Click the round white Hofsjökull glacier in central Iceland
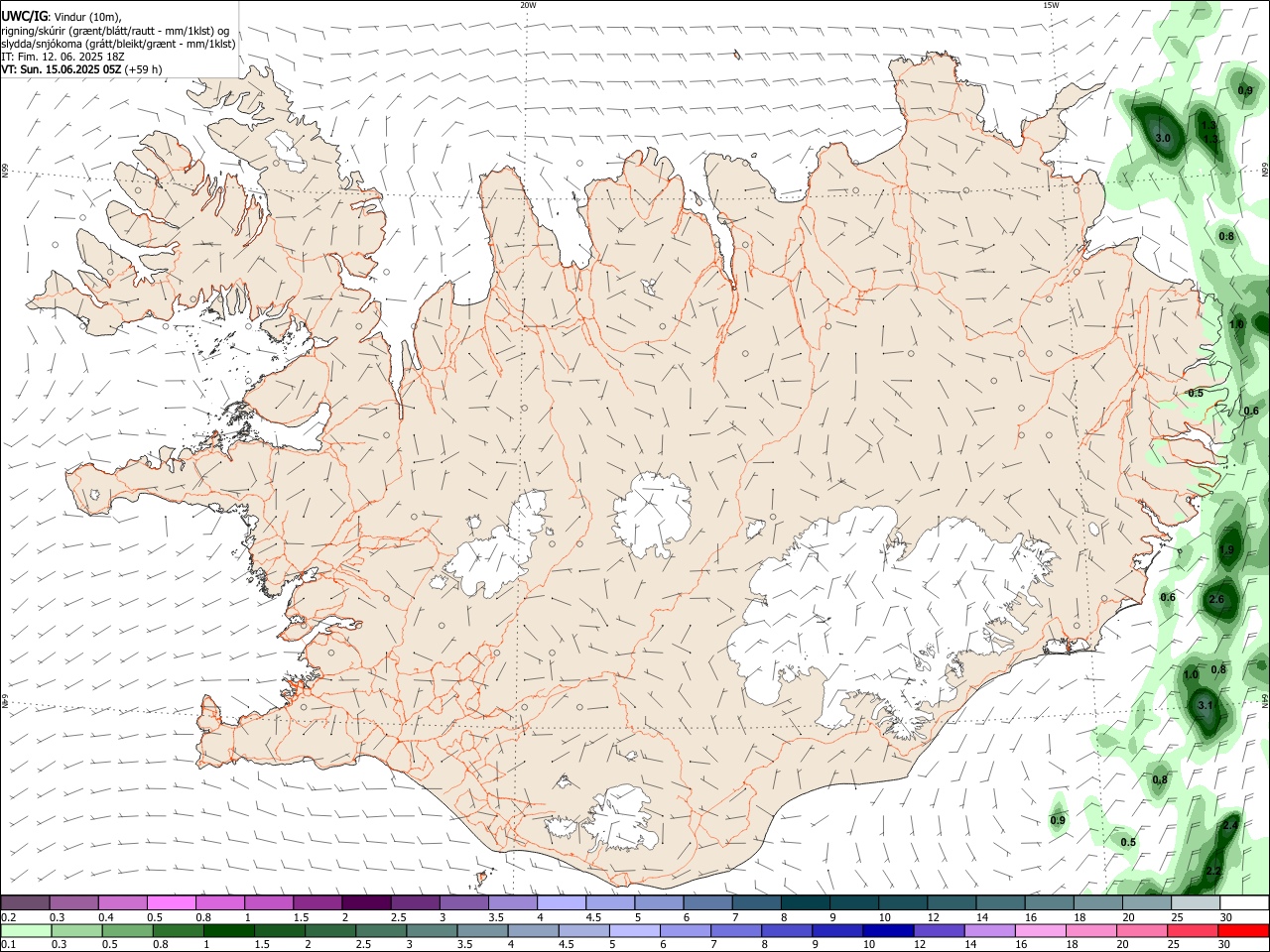This screenshot has width=1270, height=952. coord(652,515)
